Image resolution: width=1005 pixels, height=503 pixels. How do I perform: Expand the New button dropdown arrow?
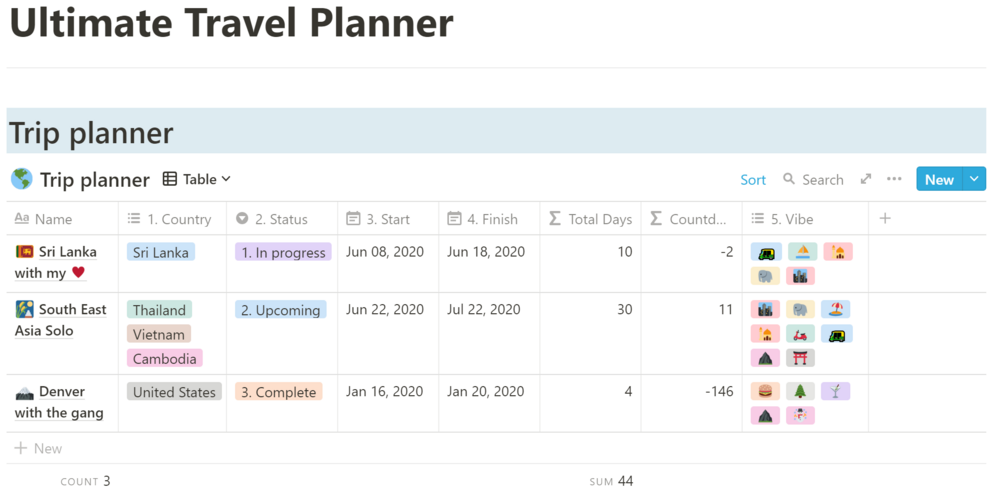[x=974, y=179]
